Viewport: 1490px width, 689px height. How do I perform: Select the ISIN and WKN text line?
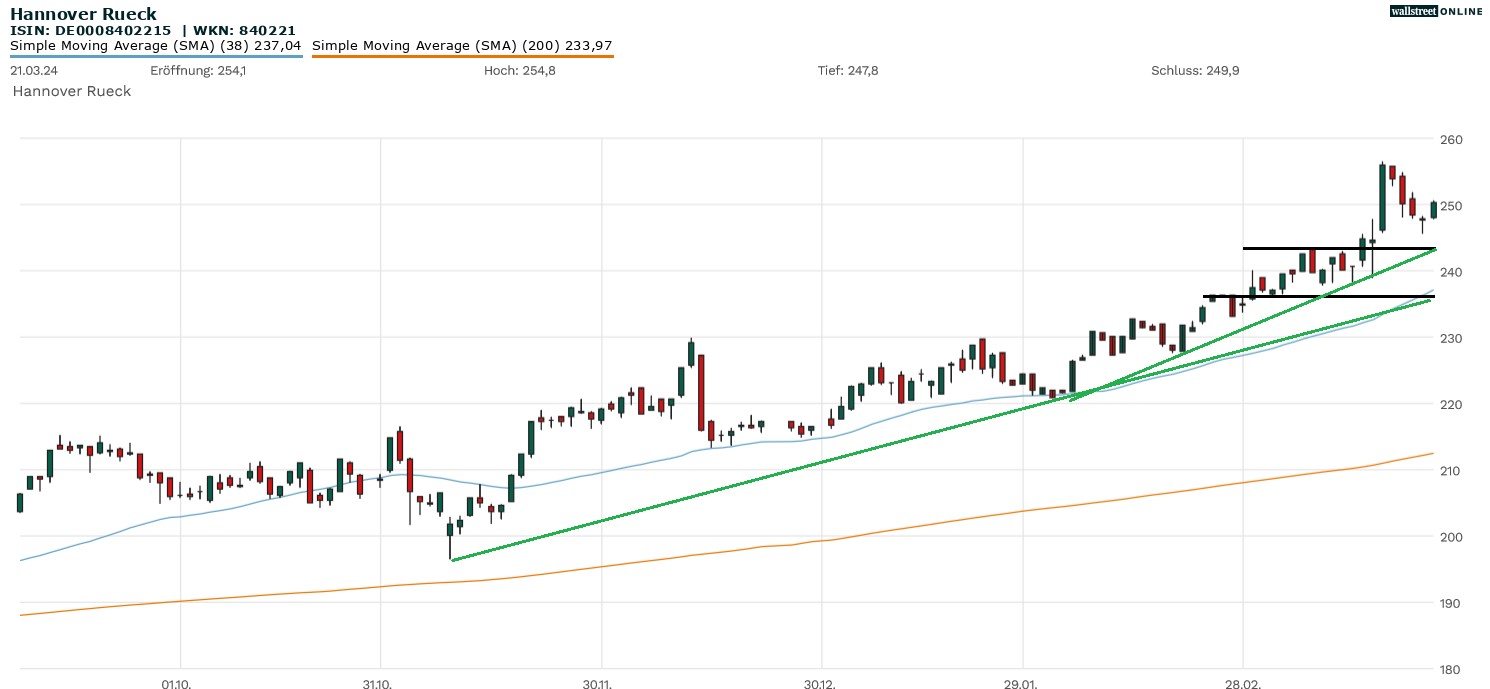152,31
